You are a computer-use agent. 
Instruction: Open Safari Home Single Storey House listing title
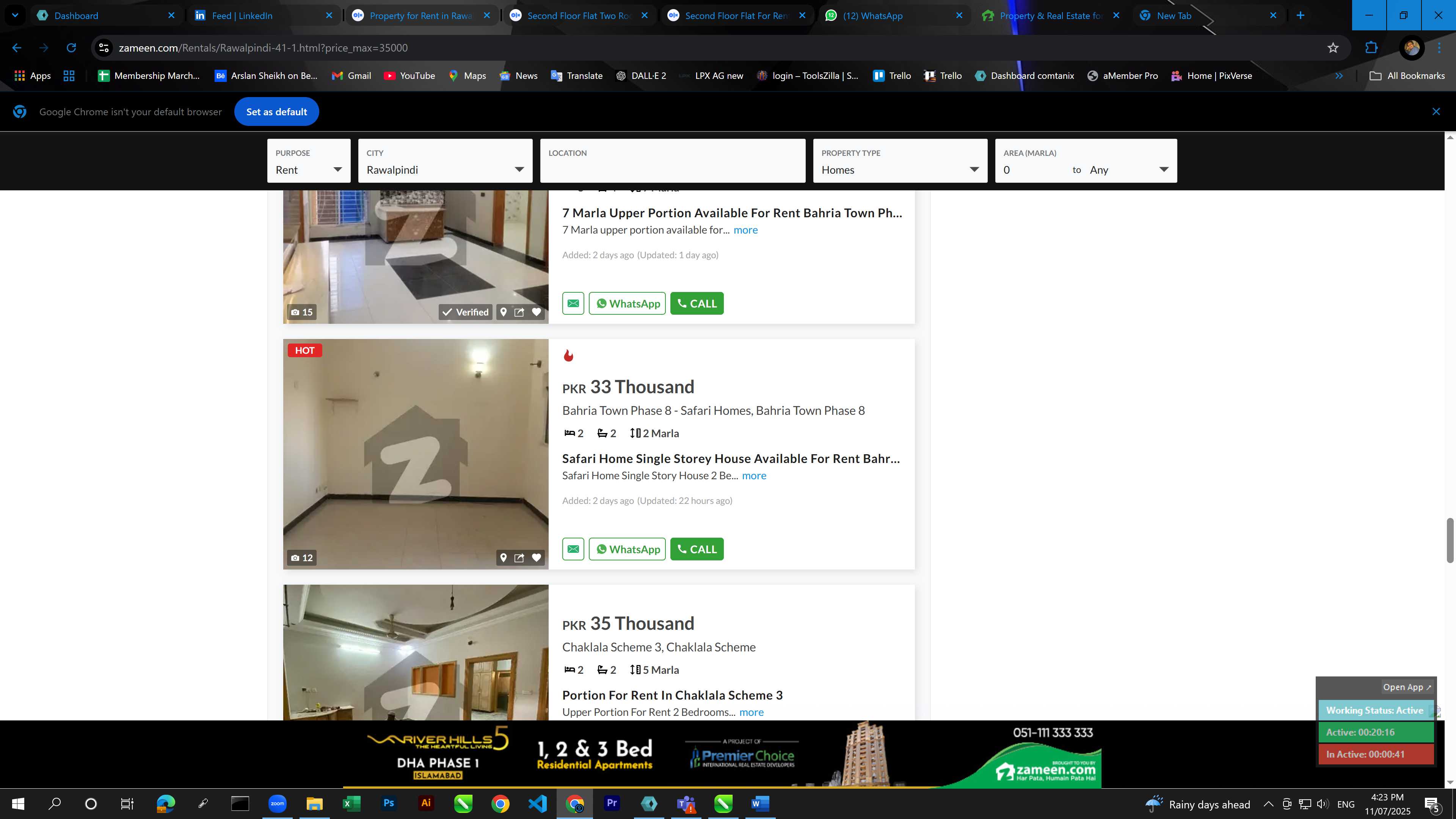coord(731,459)
